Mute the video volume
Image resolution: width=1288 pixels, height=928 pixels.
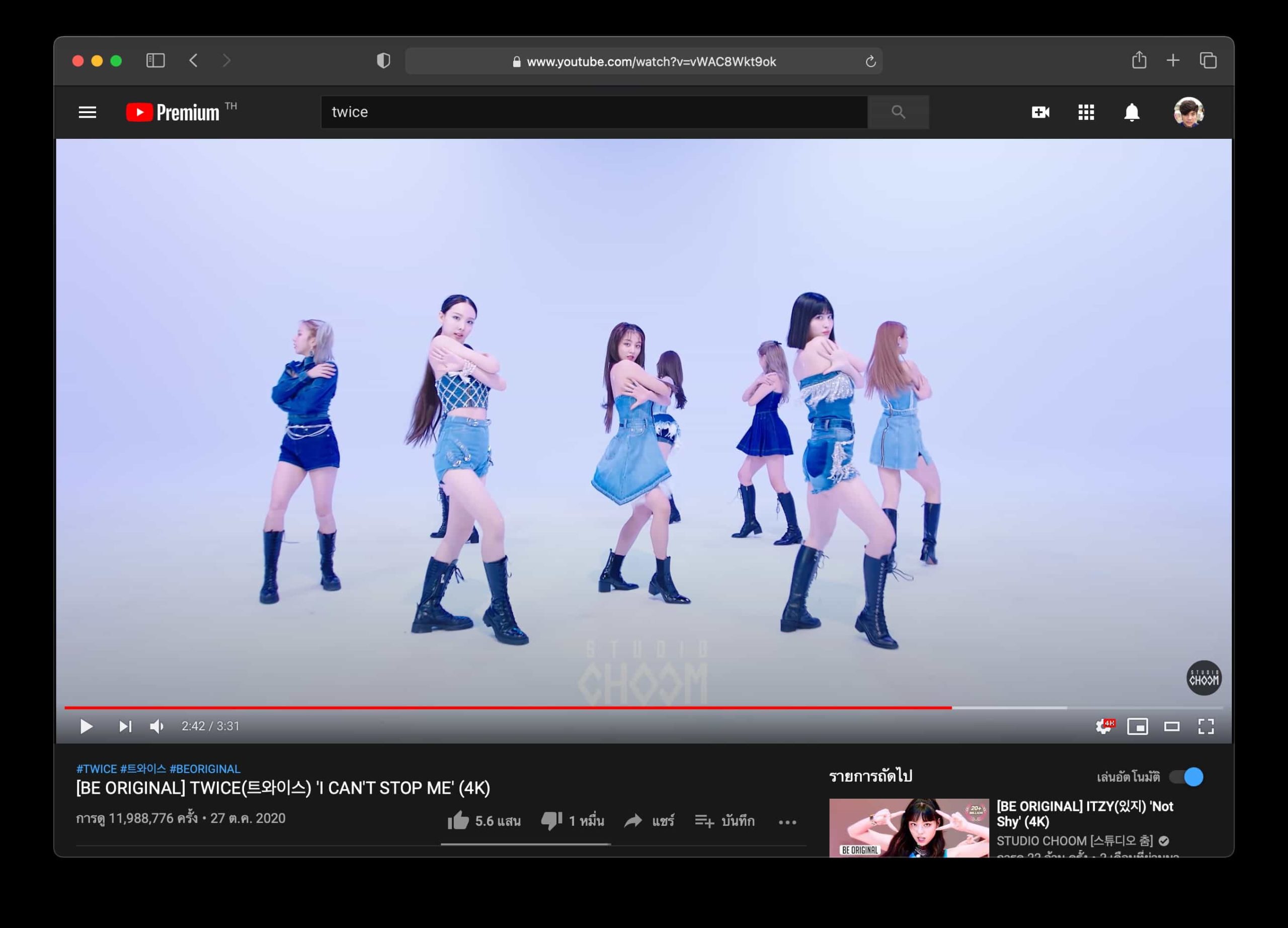coord(157,726)
